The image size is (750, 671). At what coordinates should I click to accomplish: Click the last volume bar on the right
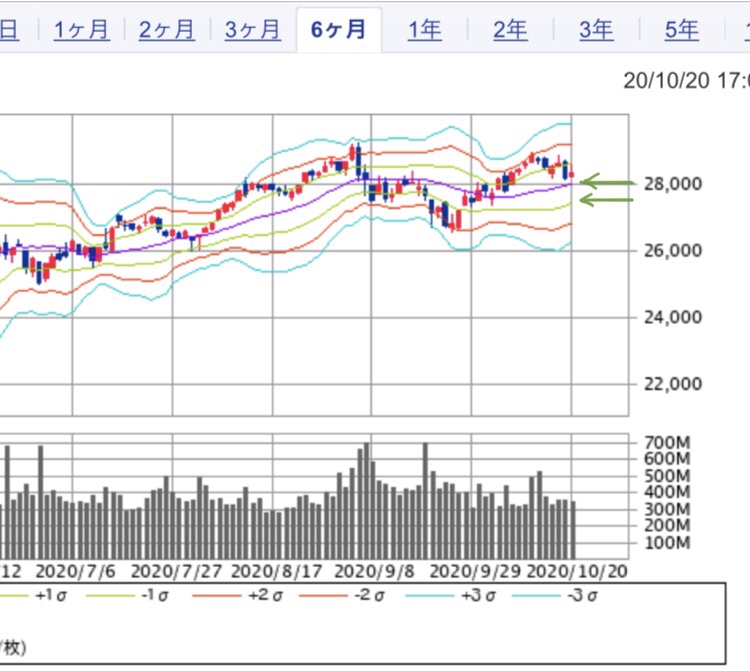click(x=573, y=530)
